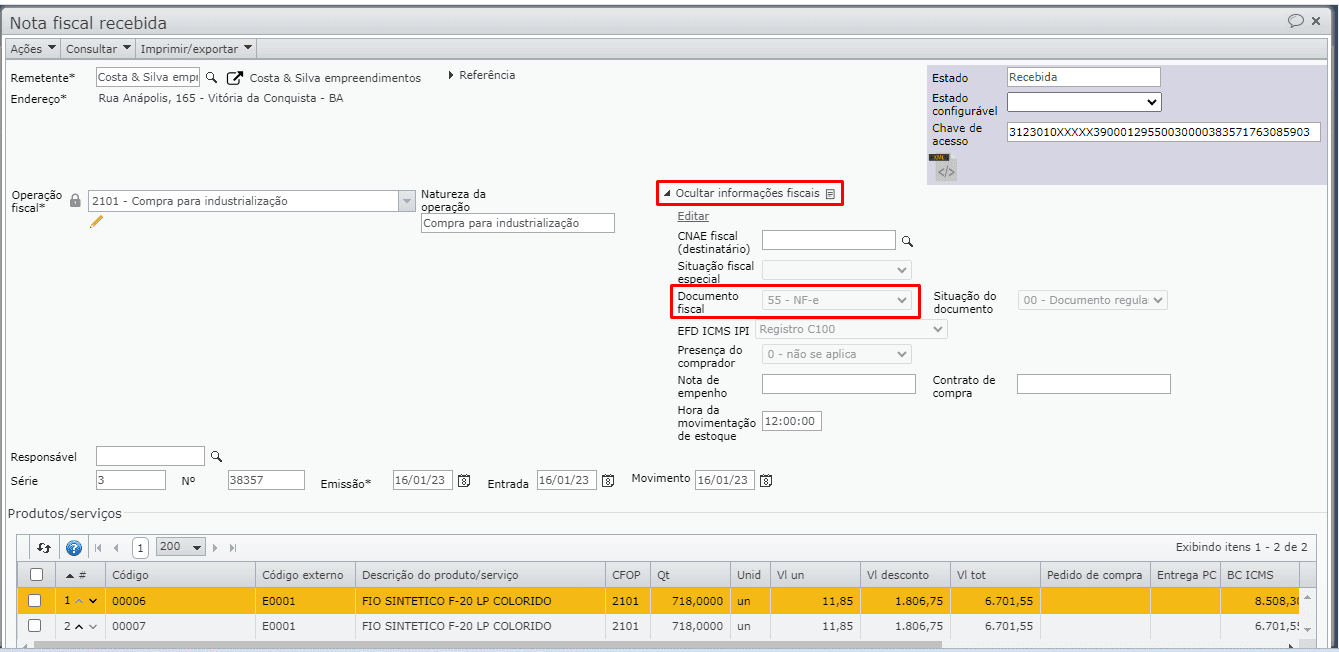Click the Nota de empenho input field
Screen dimensions: 1339x652
click(839, 384)
